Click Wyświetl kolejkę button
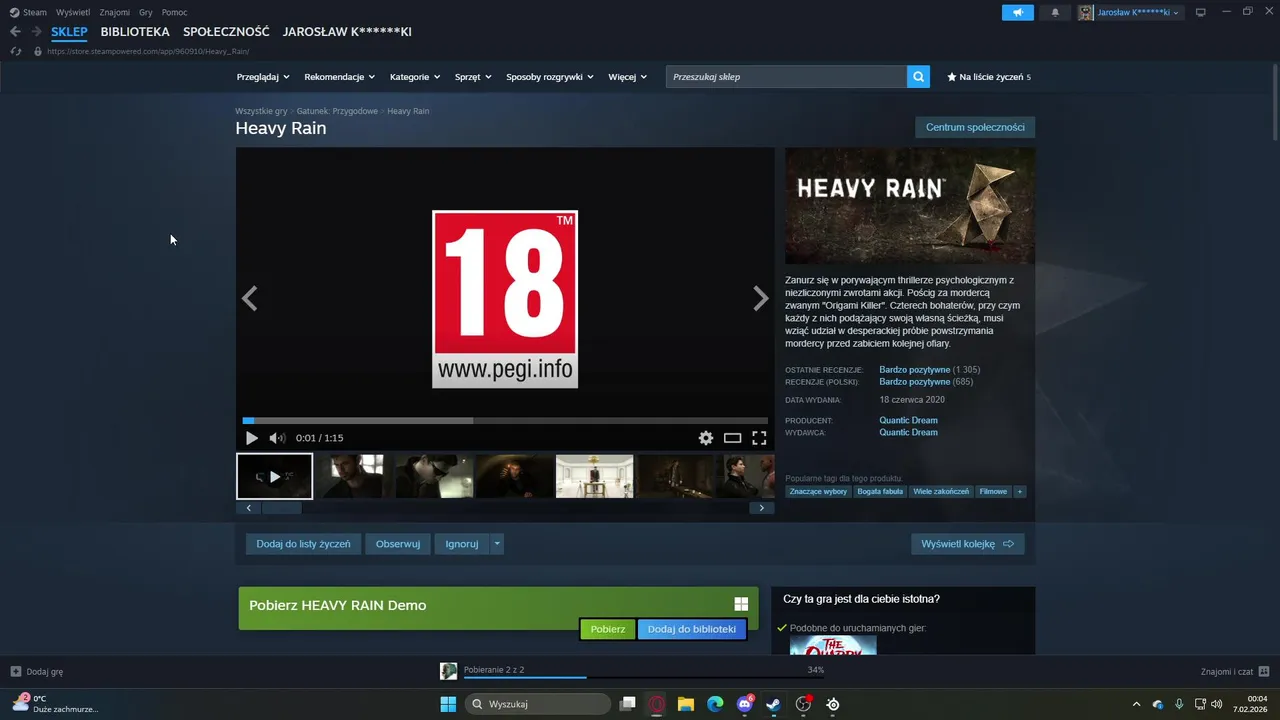Image resolution: width=1280 pixels, height=720 pixels. [x=967, y=544]
